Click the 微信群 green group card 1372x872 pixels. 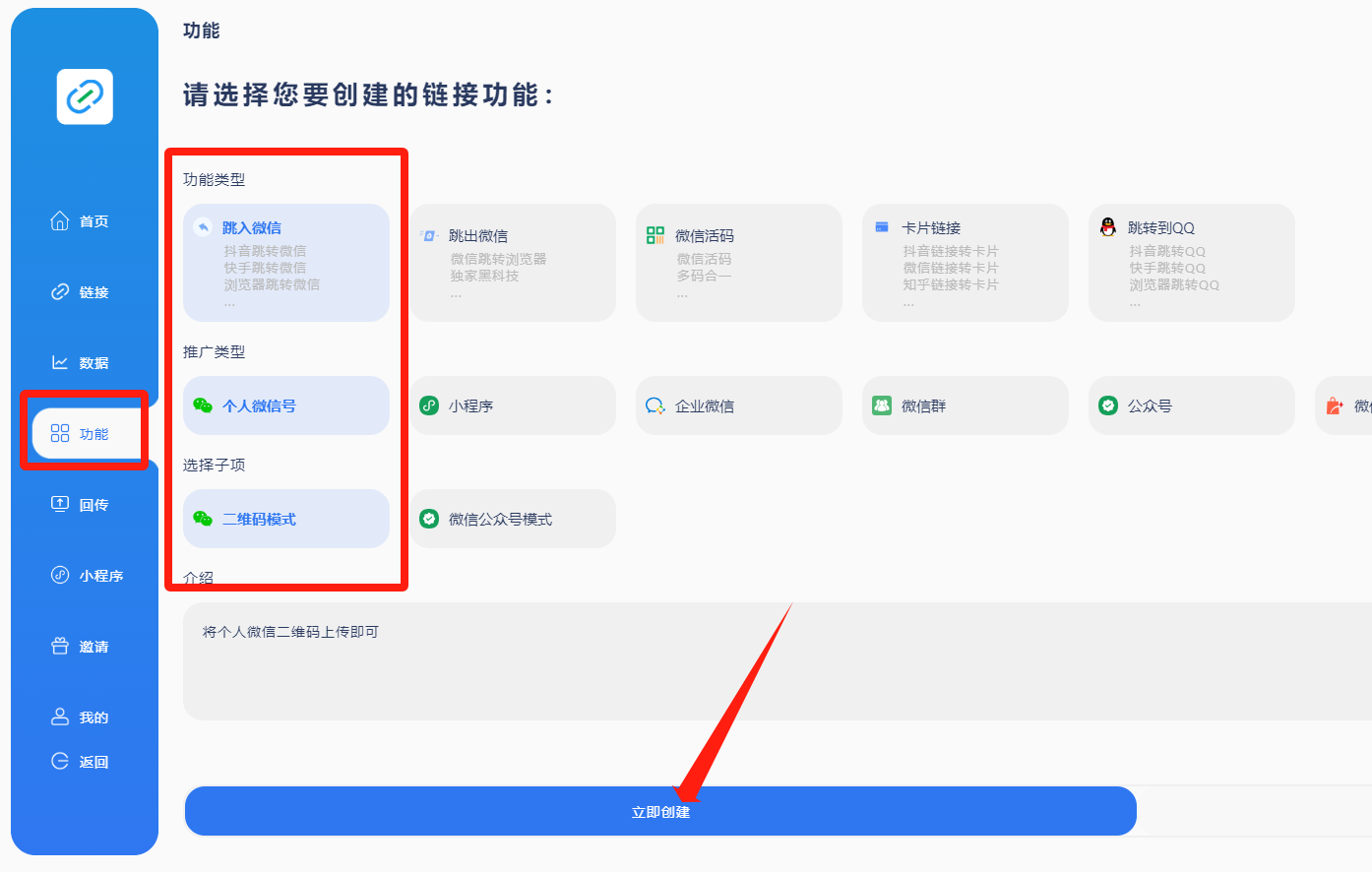[x=966, y=405]
